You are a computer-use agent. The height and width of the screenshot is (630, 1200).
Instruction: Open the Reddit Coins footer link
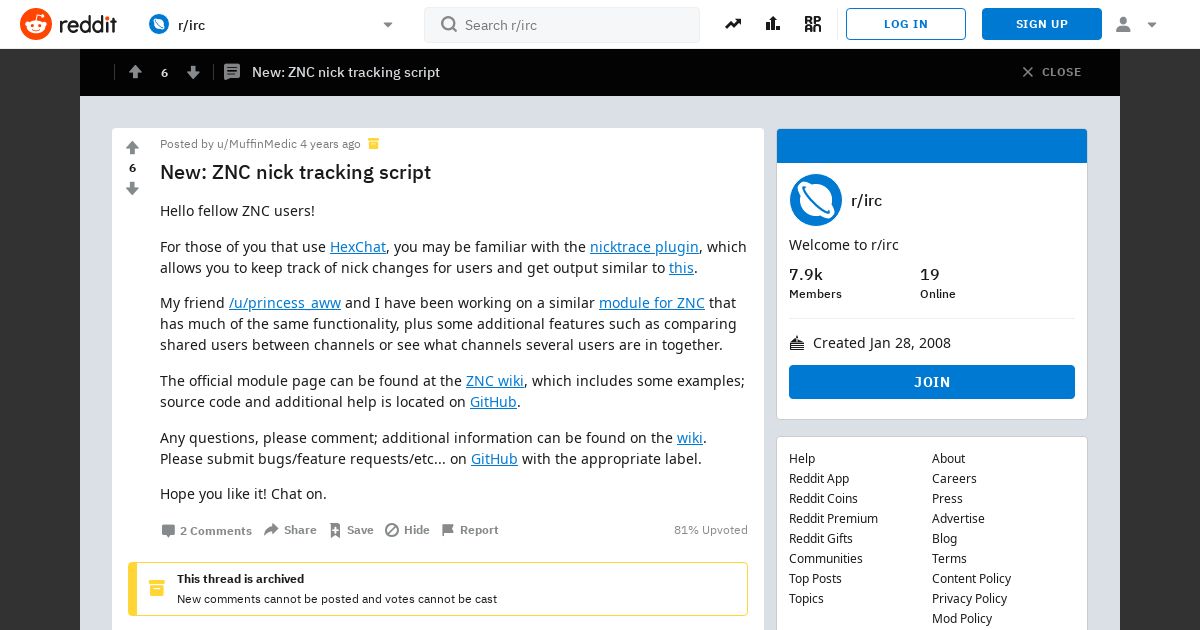pyautogui.click(x=823, y=499)
